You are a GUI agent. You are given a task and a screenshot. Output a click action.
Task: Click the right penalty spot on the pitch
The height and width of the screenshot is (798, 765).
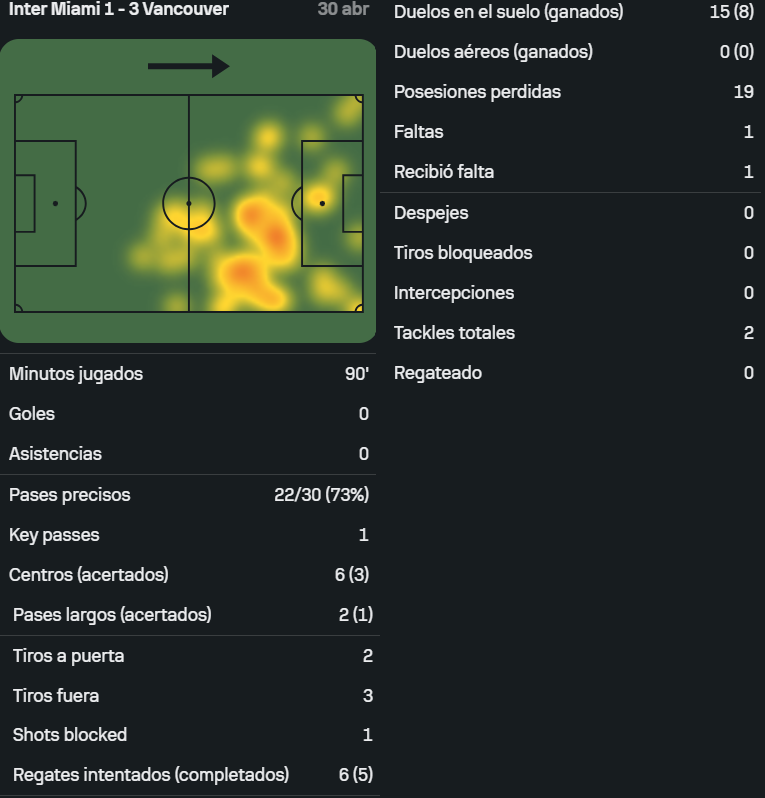[322, 204]
